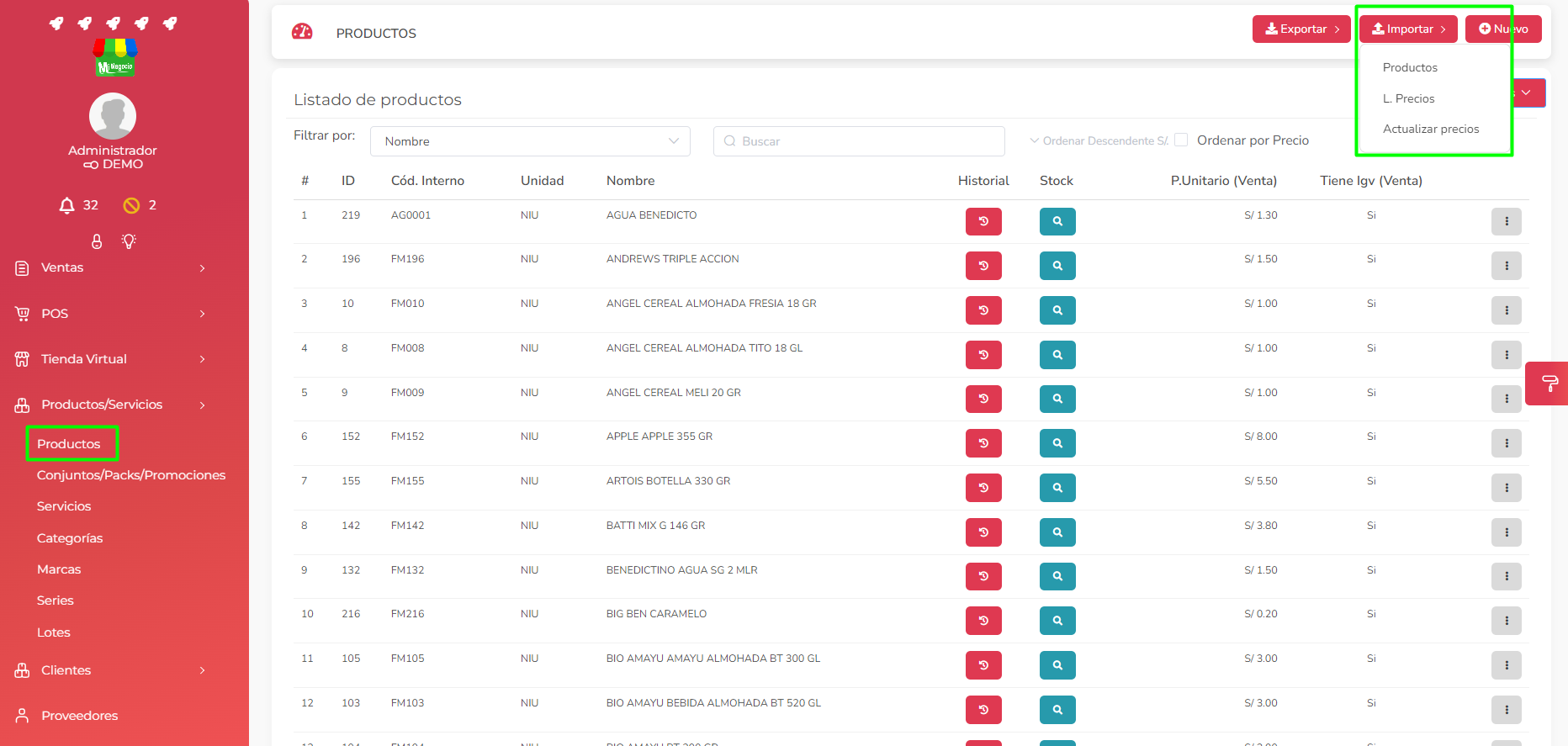Viewport: 1568px width, 746px height.
Task: Choose Productos in Importar menu
Action: point(1410,67)
